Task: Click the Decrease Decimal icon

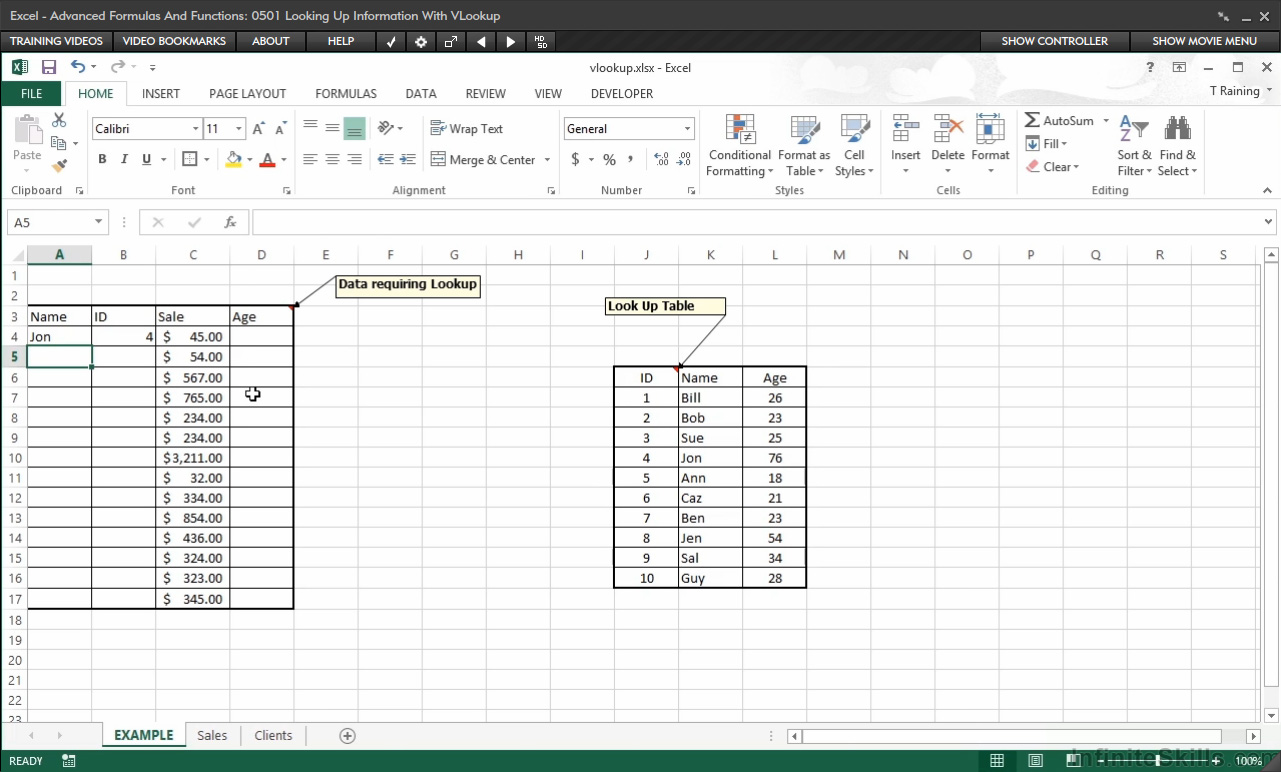Action: pyautogui.click(x=684, y=159)
